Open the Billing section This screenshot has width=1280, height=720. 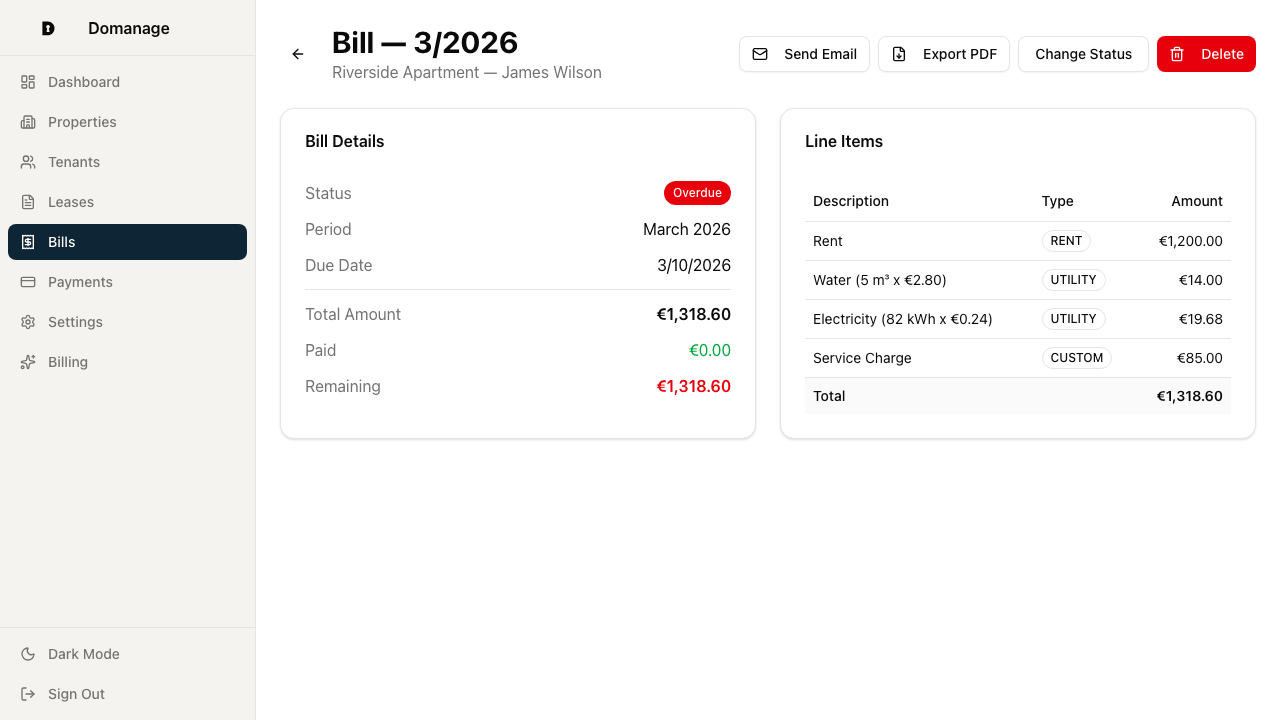click(x=68, y=362)
